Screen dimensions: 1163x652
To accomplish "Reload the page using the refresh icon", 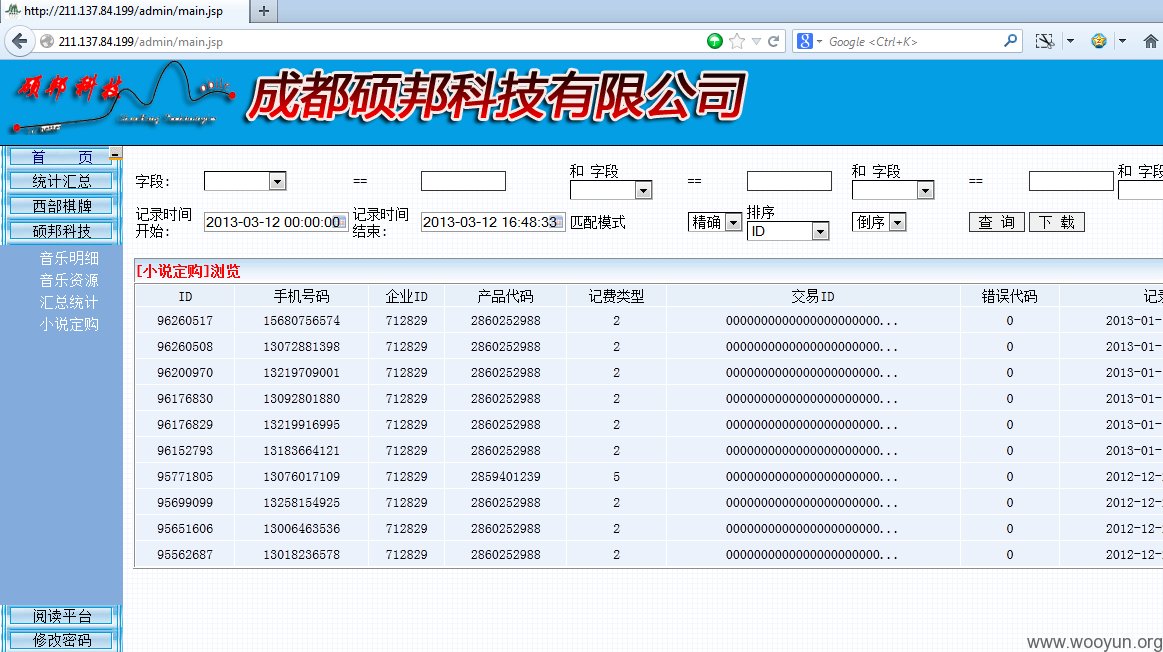I will (774, 42).
